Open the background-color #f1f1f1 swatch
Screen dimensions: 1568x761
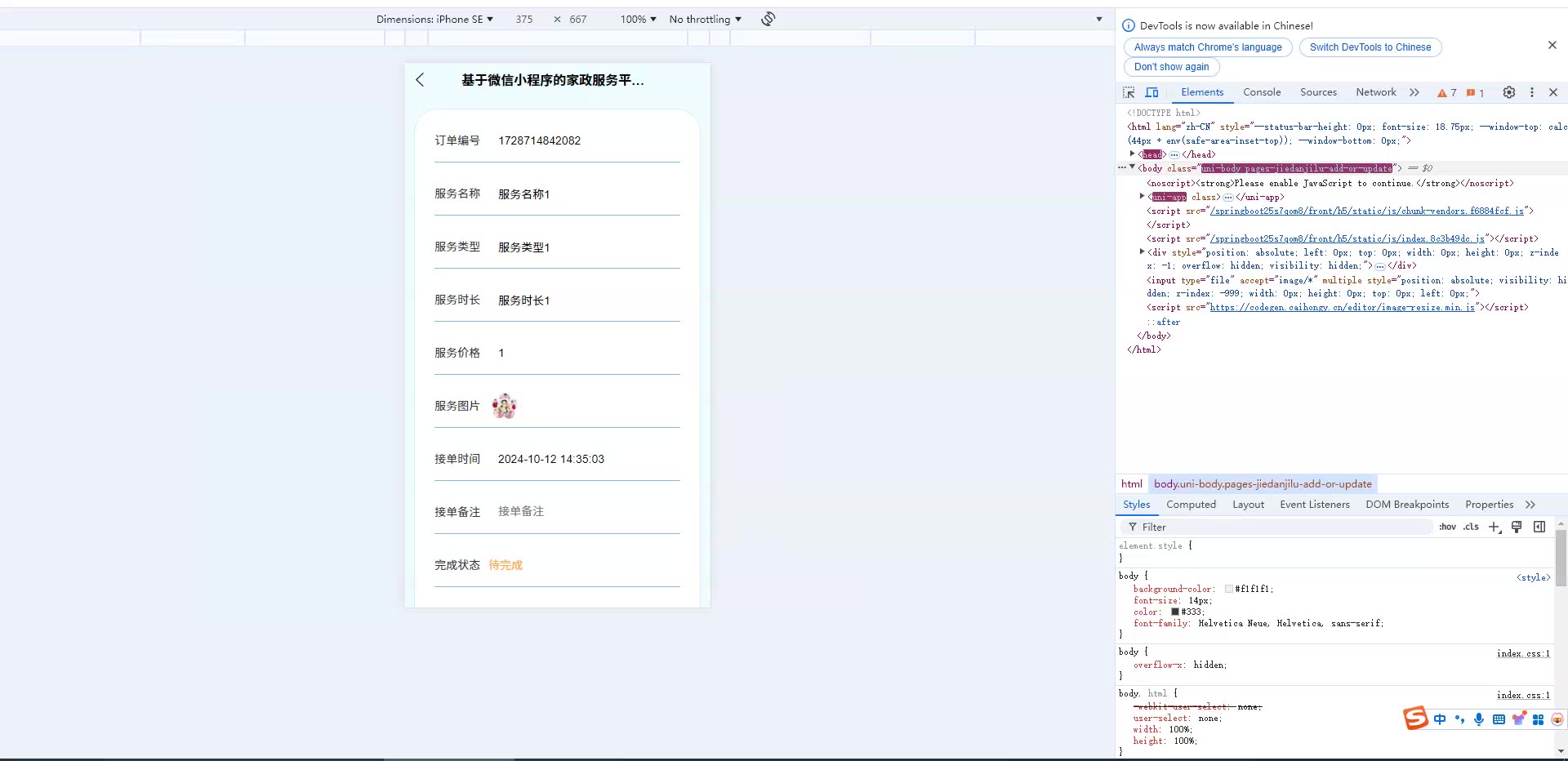pos(1228,589)
